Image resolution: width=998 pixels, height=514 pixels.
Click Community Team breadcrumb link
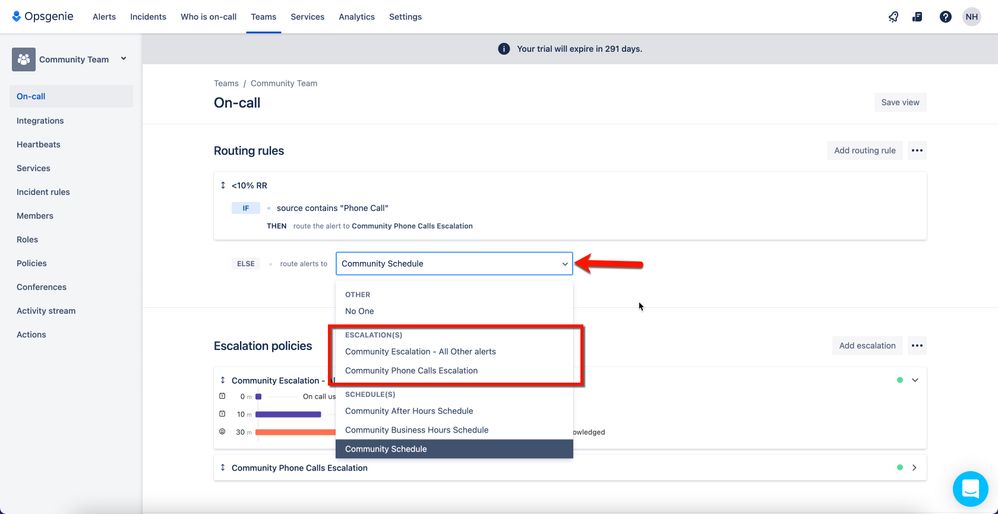284,83
